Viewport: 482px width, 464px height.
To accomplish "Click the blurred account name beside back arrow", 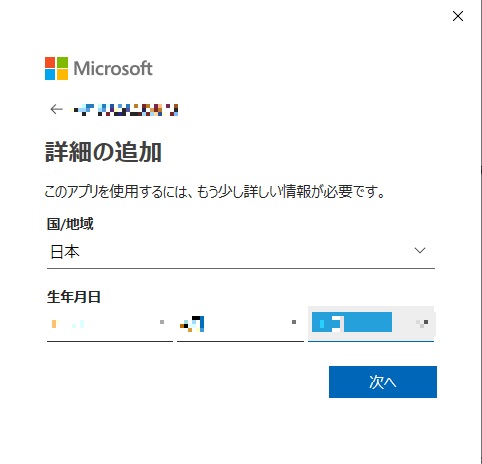I will pyautogui.click(x=126, y=110).
